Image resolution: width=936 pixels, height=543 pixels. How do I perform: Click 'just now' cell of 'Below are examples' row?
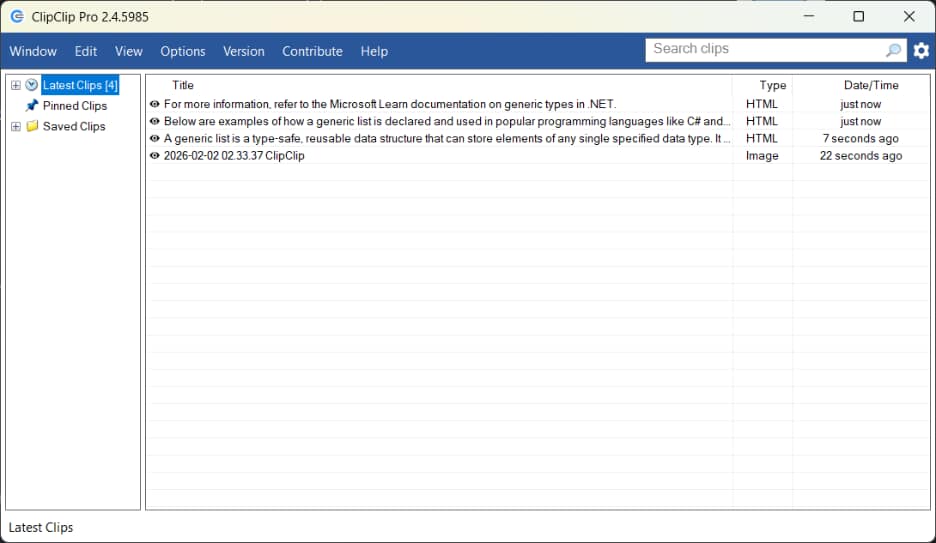pos(861,121)
